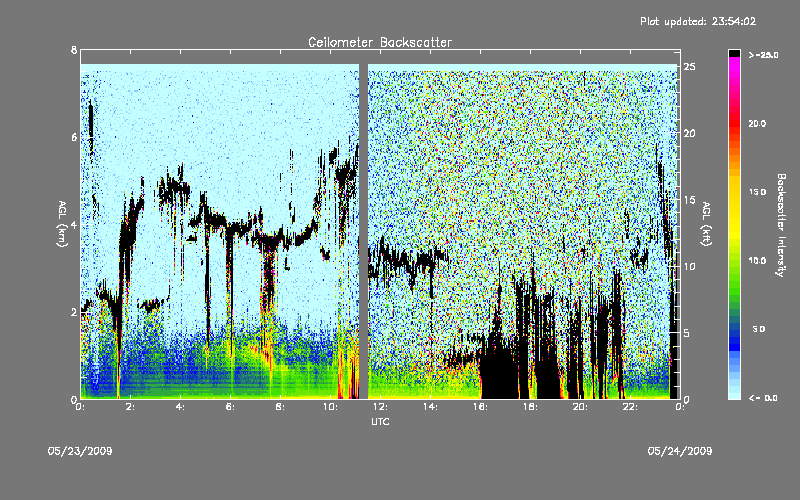The image size is (800, 500).
Task: Click the x-axis tick label '2:'
Action: (131, 407)
